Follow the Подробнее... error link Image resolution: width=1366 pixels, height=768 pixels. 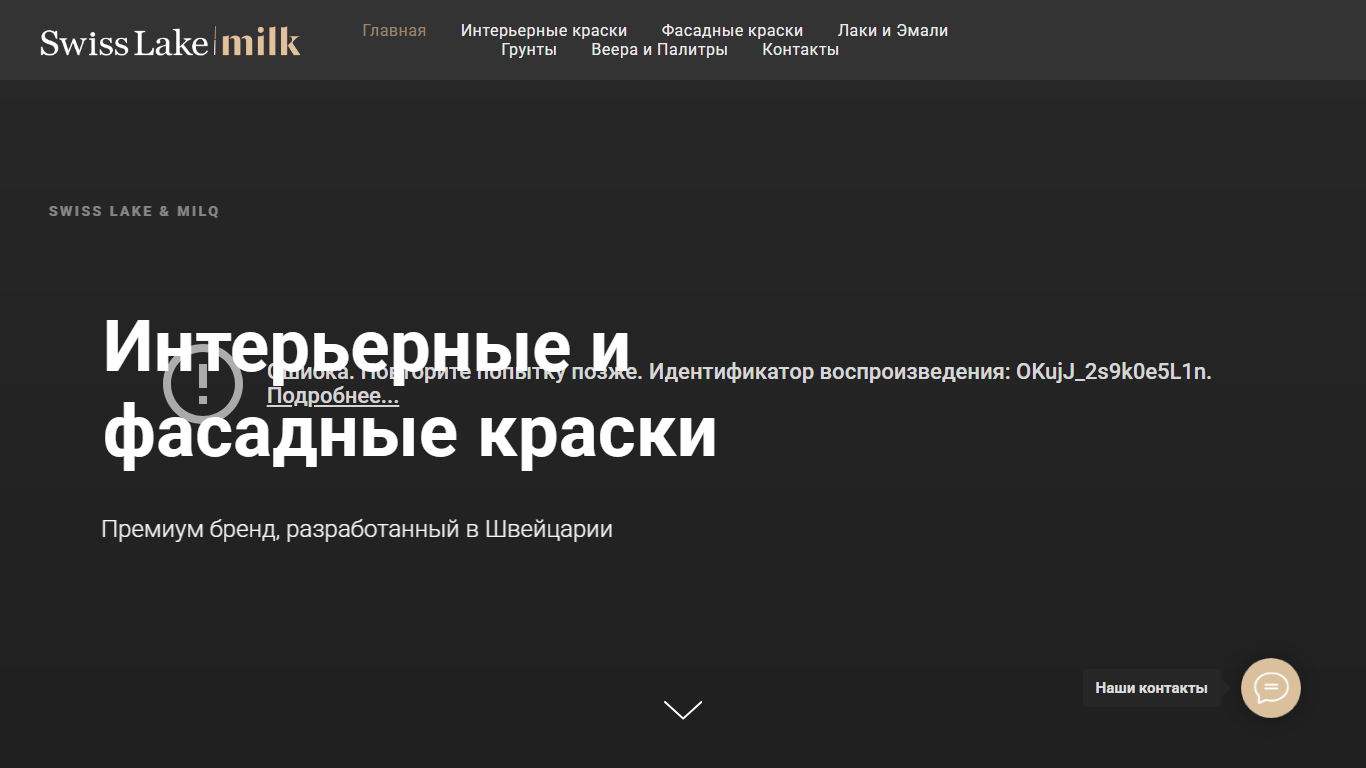pos(333,396)
